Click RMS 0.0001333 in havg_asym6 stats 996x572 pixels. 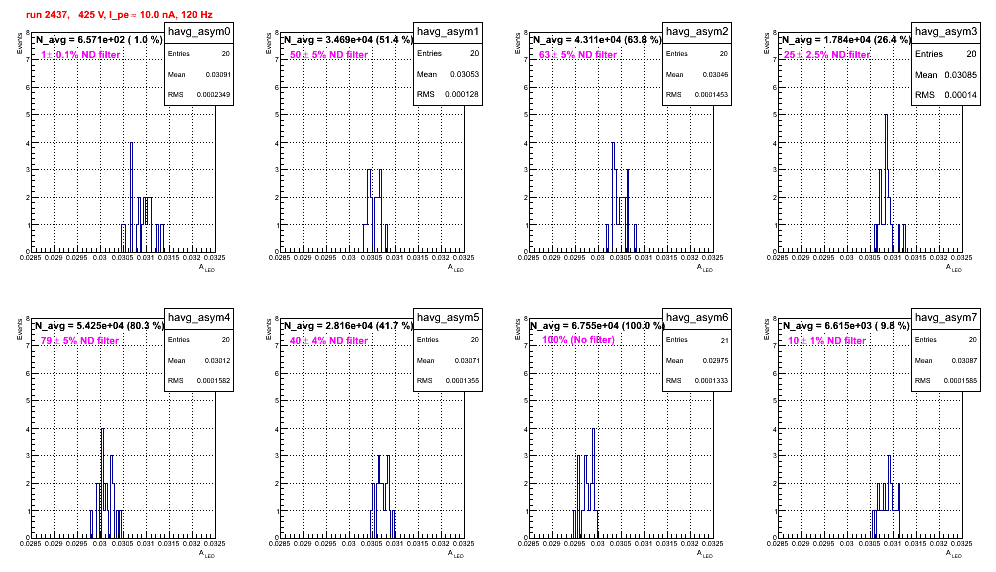pos(697,380)
